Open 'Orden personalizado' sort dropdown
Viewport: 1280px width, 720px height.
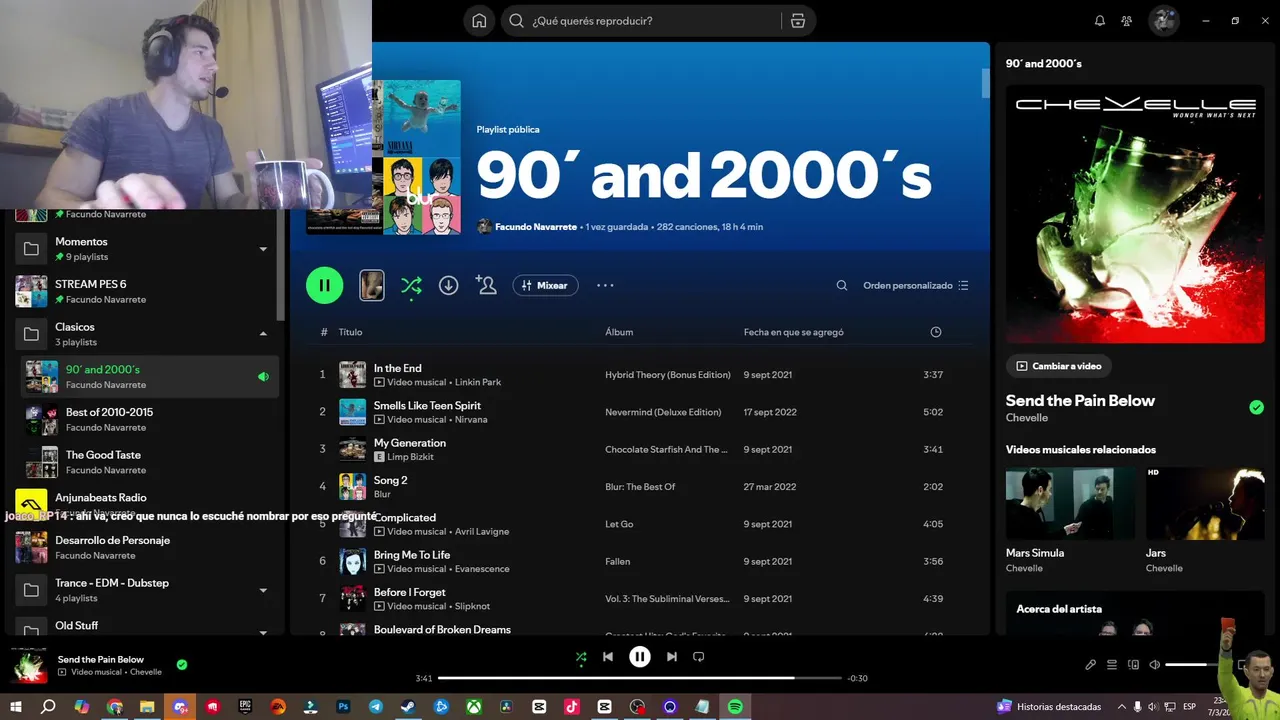pos(916,285)
